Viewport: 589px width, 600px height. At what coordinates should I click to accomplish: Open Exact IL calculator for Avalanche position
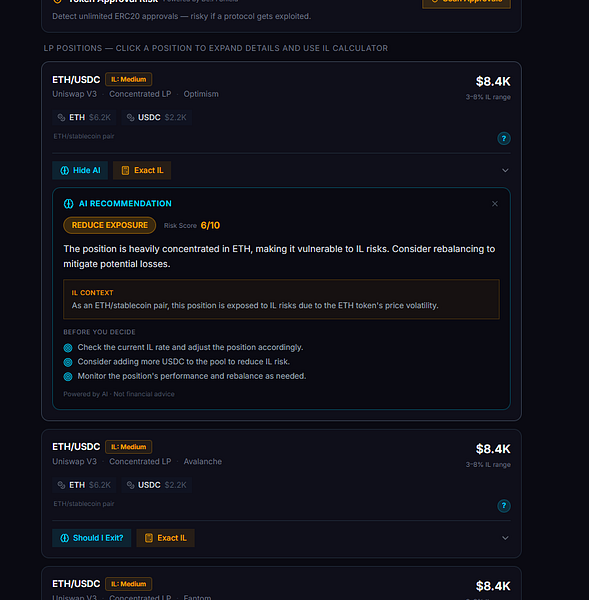[x=165, y=538]
